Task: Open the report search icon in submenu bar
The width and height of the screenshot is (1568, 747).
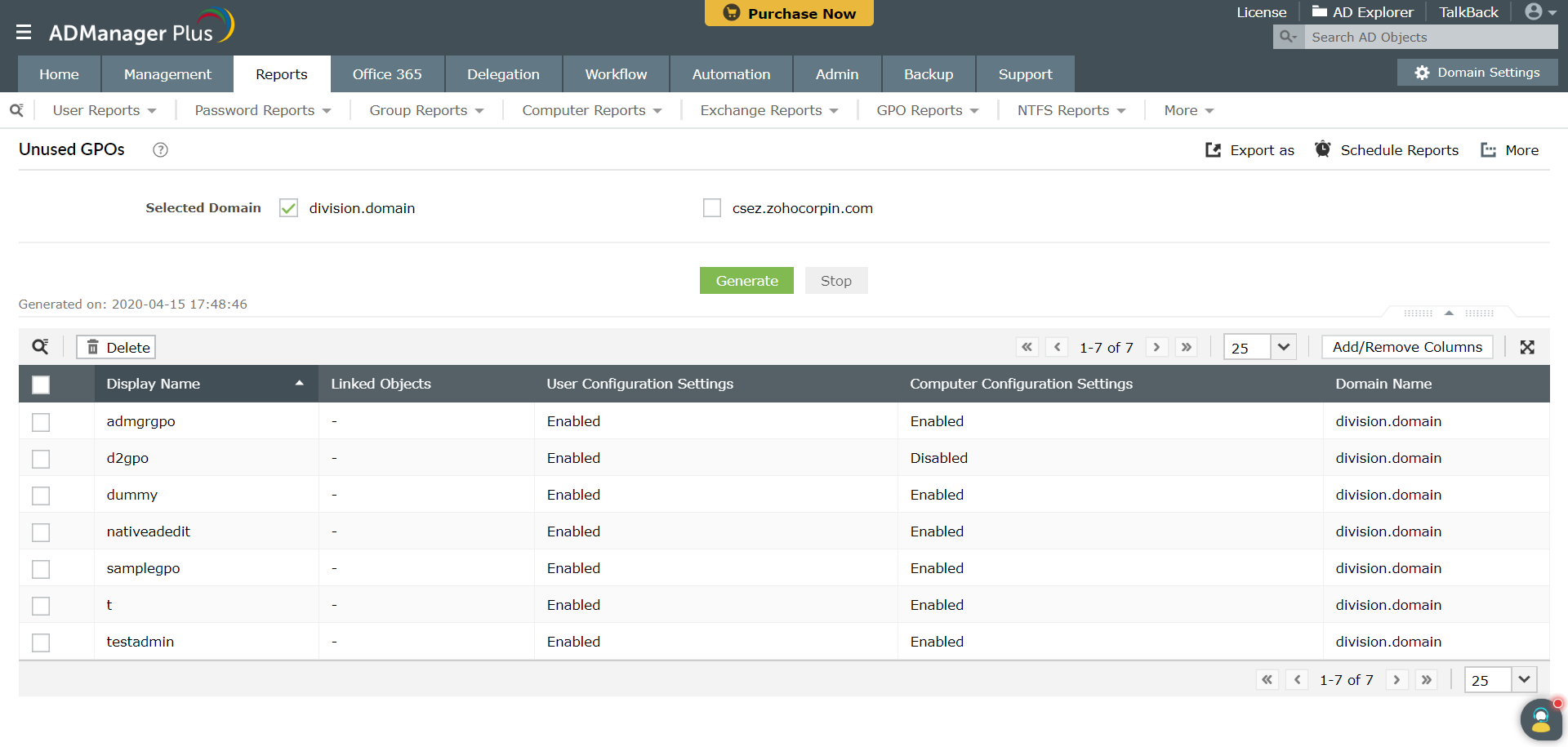Action: (x=16, y=110)
